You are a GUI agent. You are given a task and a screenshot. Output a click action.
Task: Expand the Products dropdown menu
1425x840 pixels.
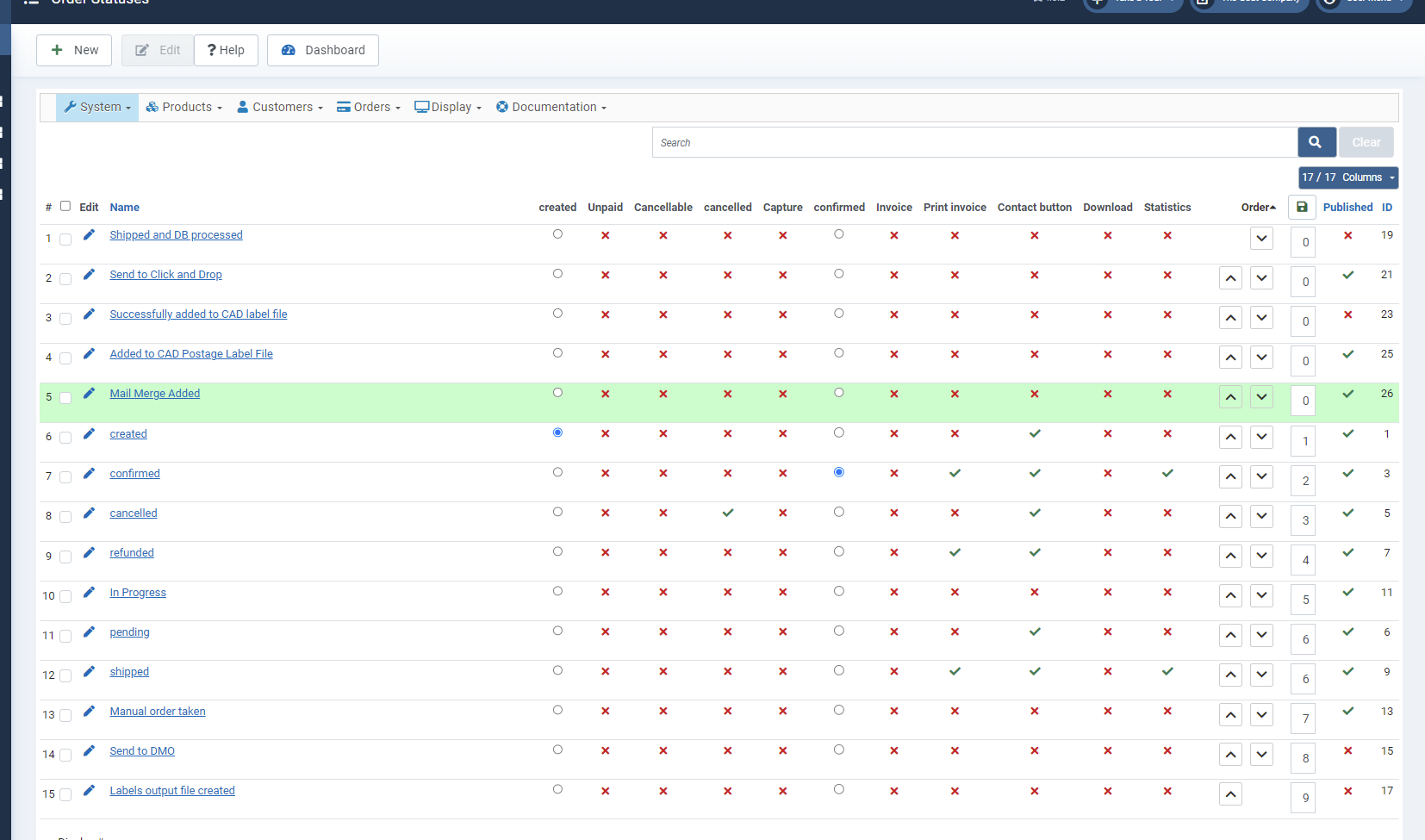point(184,107)
